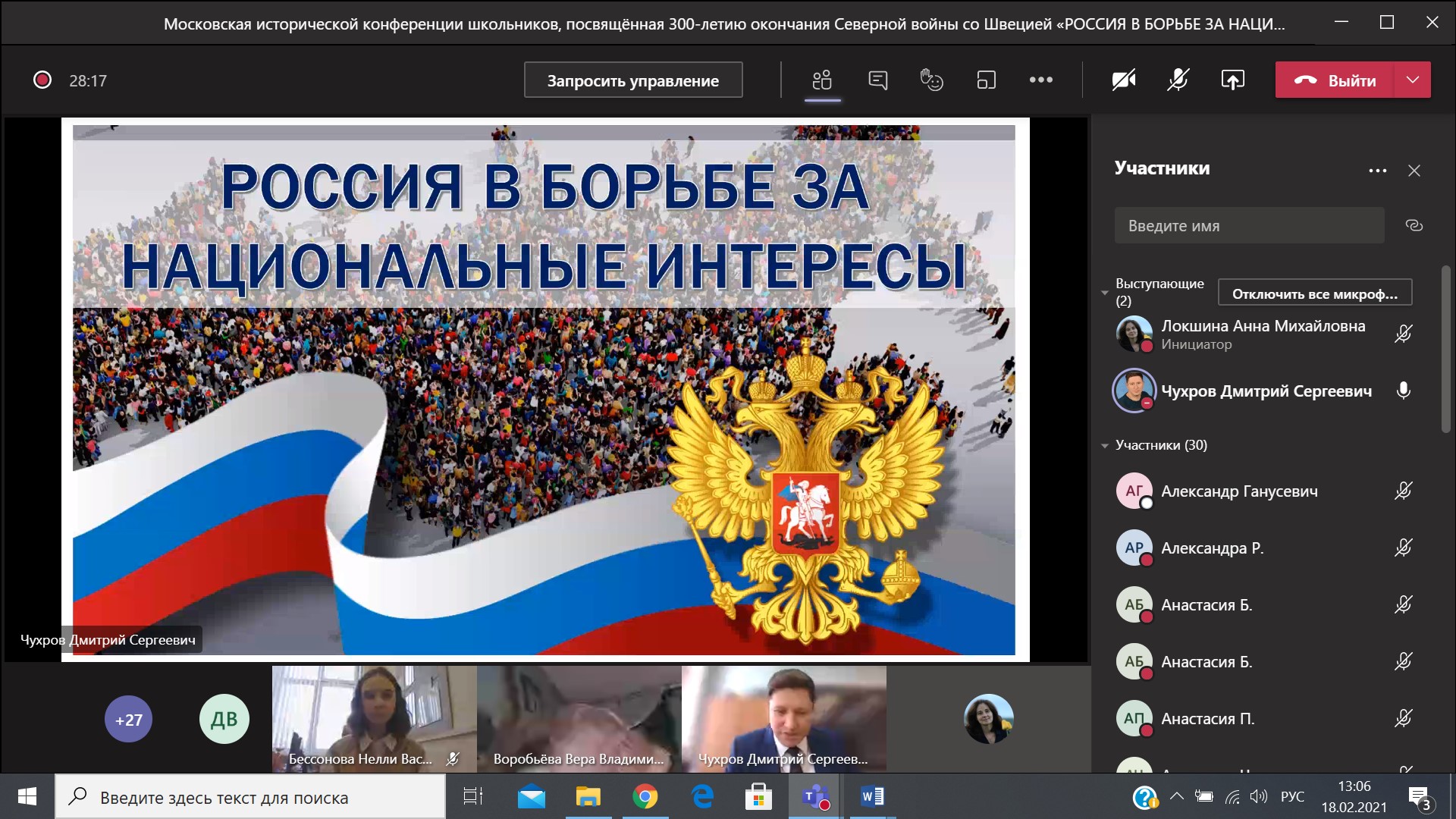
Task: Open File Explorer from the taskbar
Action: click(588, 796)
